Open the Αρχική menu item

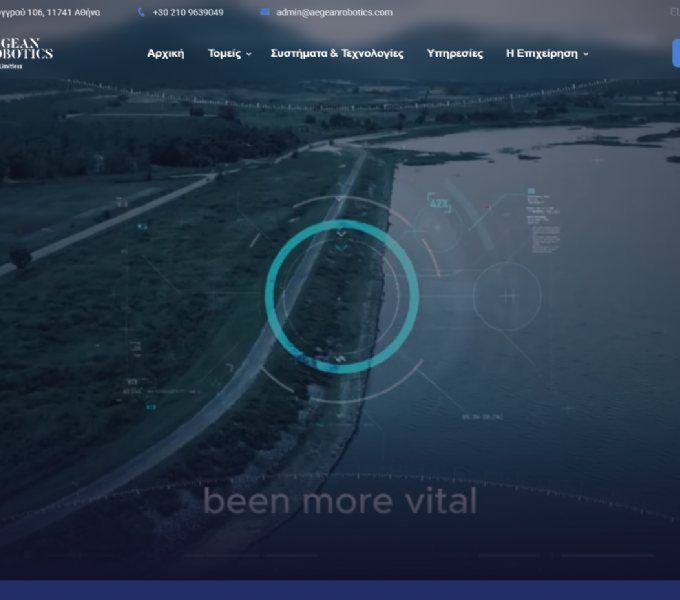(166, 53)
